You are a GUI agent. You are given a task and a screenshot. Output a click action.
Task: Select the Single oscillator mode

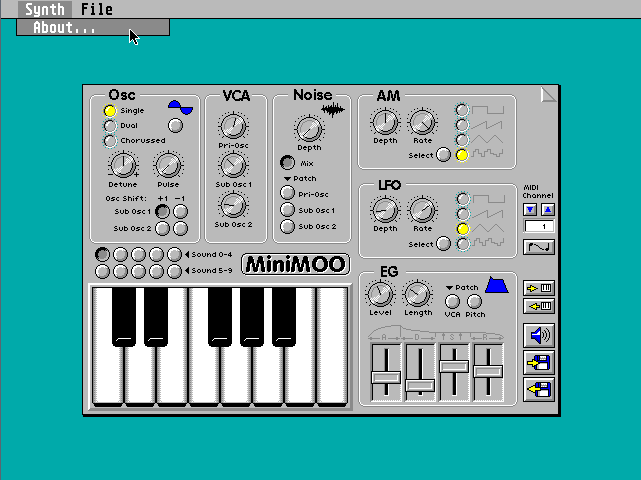[110, 110]
